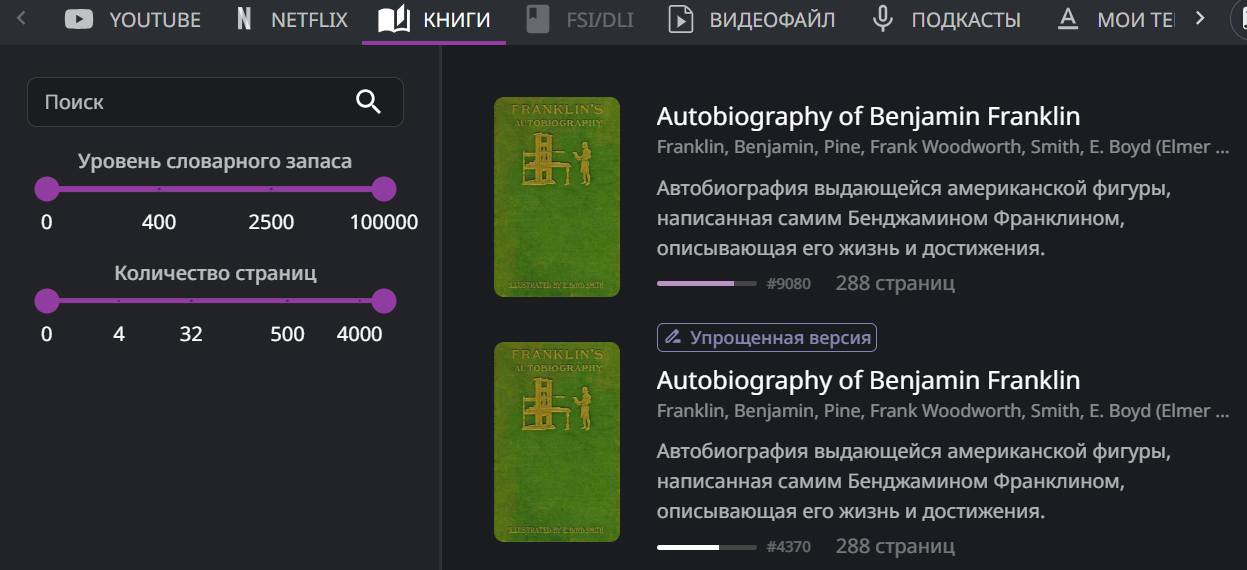This screenshot has height=570, width=1247.
Task: Click the video file play icon
Action: [681, 19]
